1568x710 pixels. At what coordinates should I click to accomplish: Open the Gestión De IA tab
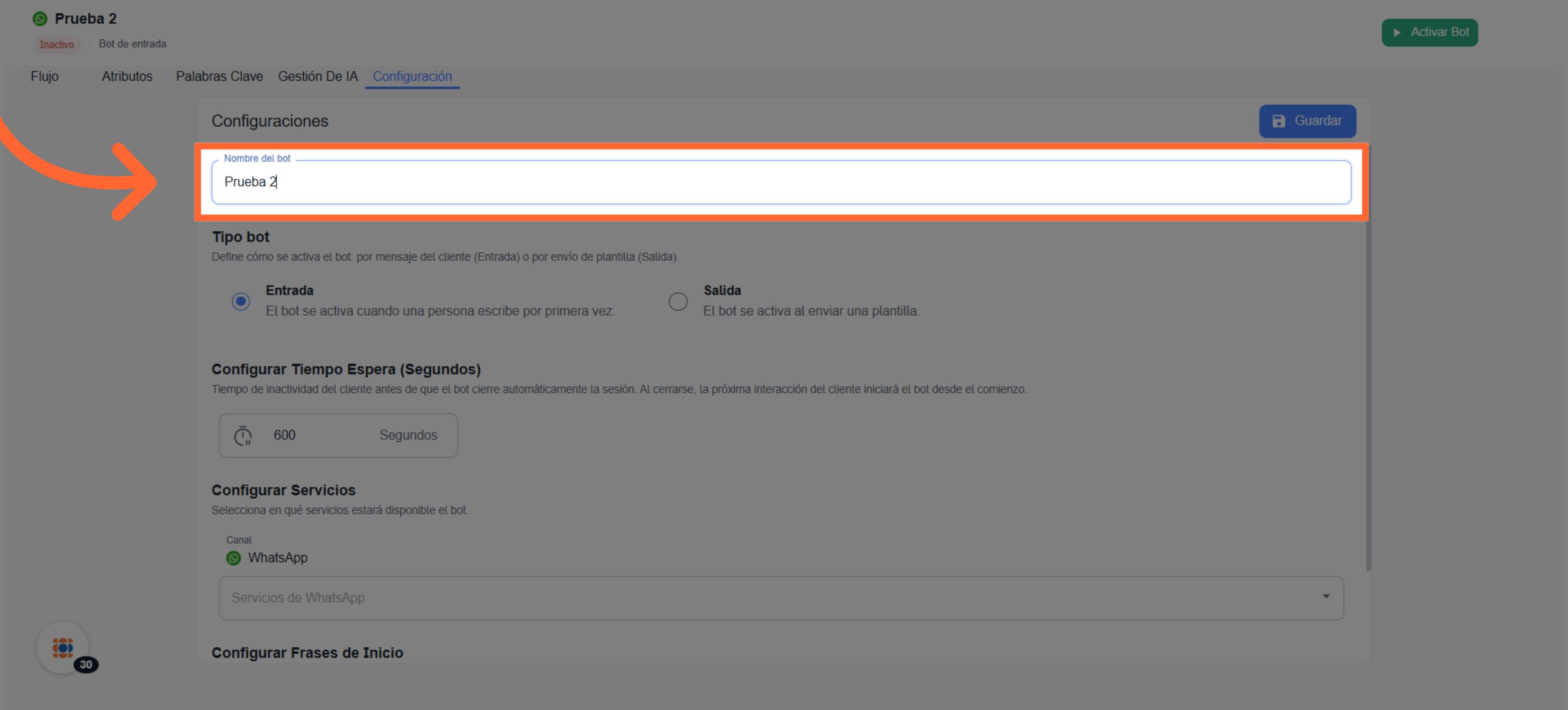pos(318,76)
